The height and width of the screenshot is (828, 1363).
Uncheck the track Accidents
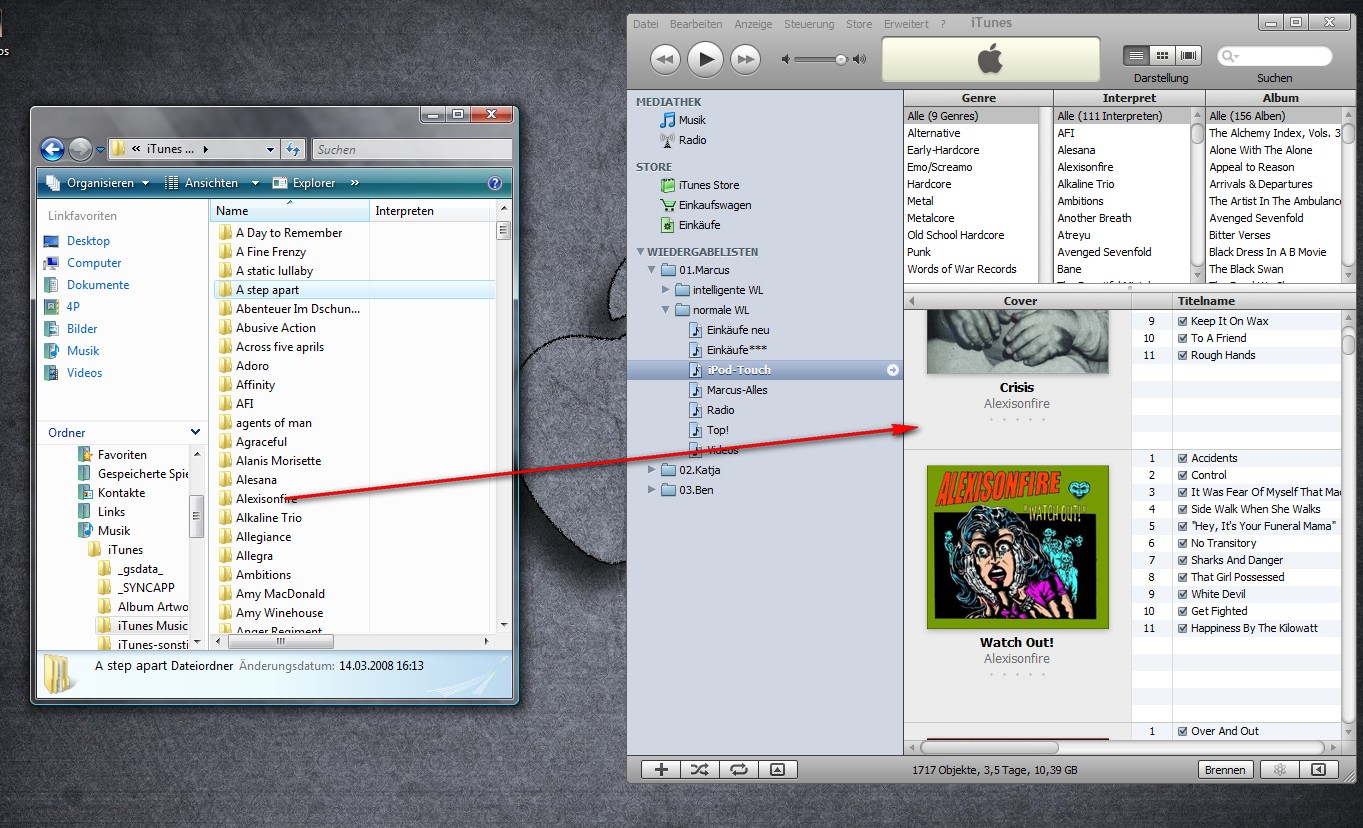click(1183, 458)
